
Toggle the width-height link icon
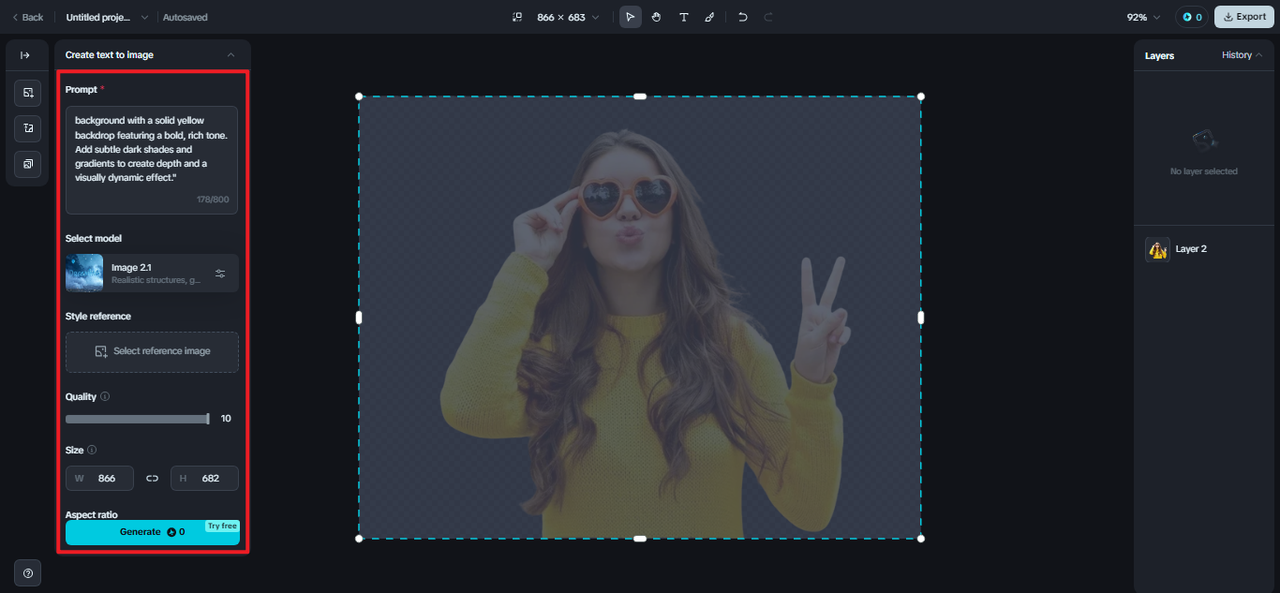coord(152,478)
